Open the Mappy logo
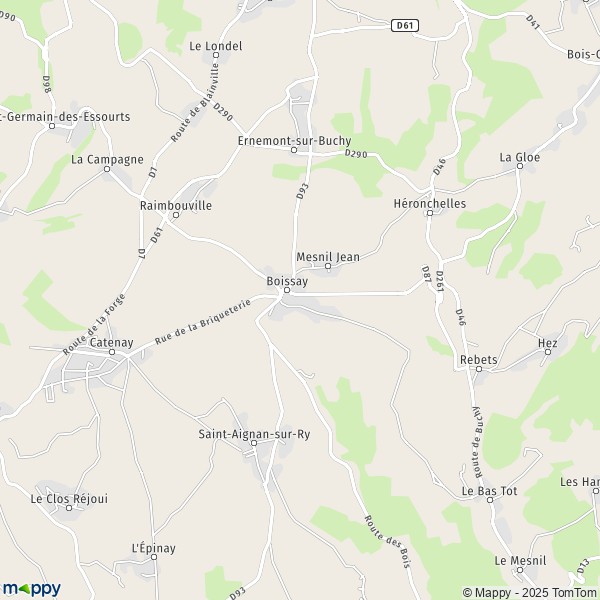This screenshot has height=600, width=600. [x=32, y=589]
